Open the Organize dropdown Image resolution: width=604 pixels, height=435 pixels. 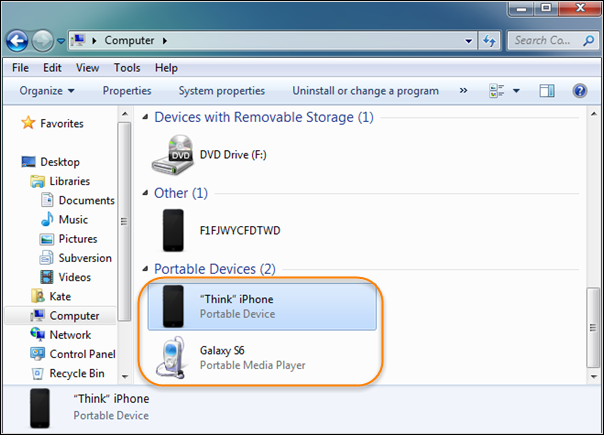point(47,91)
